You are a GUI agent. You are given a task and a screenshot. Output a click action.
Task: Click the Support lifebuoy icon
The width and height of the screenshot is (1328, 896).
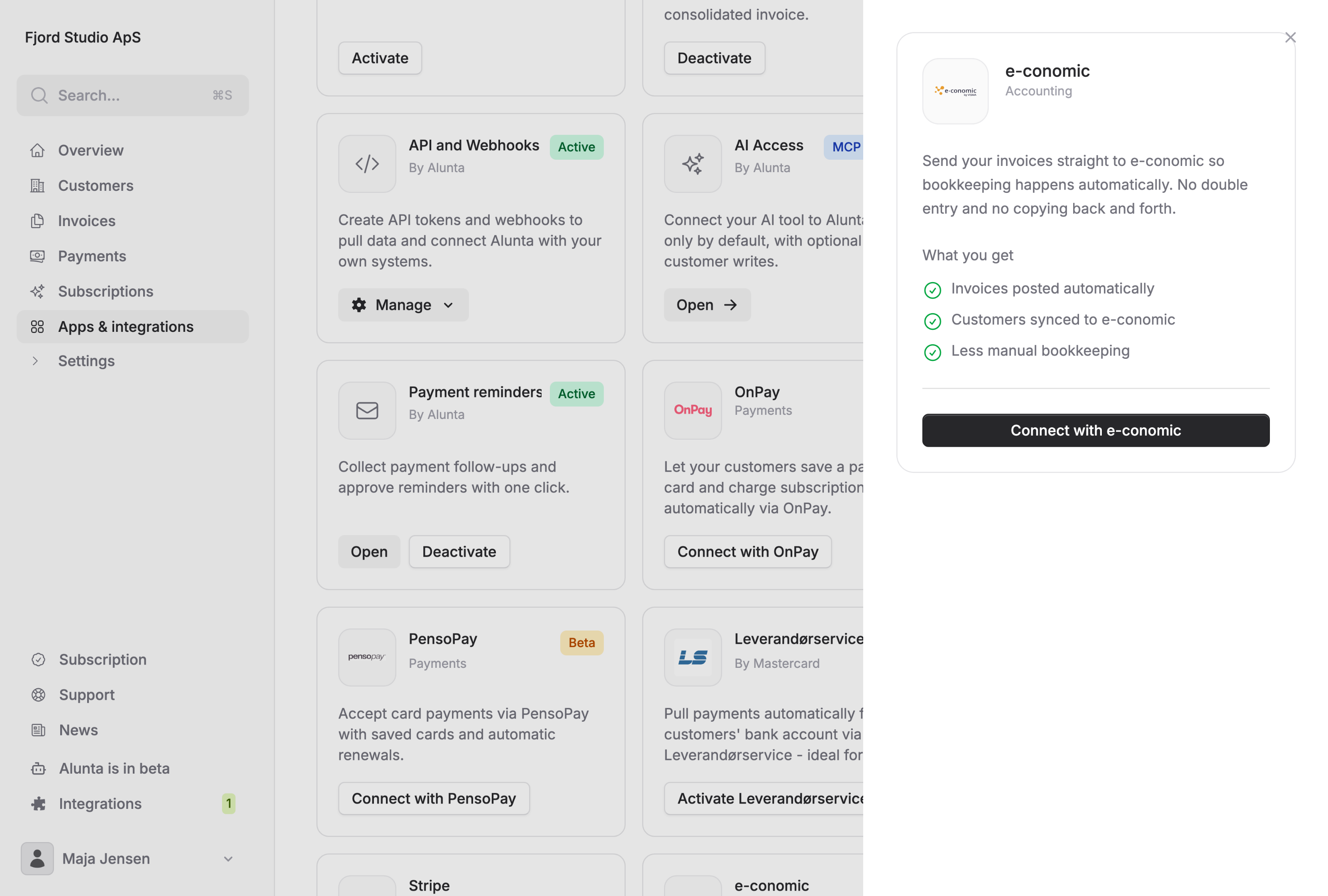(x=38, y=695)
